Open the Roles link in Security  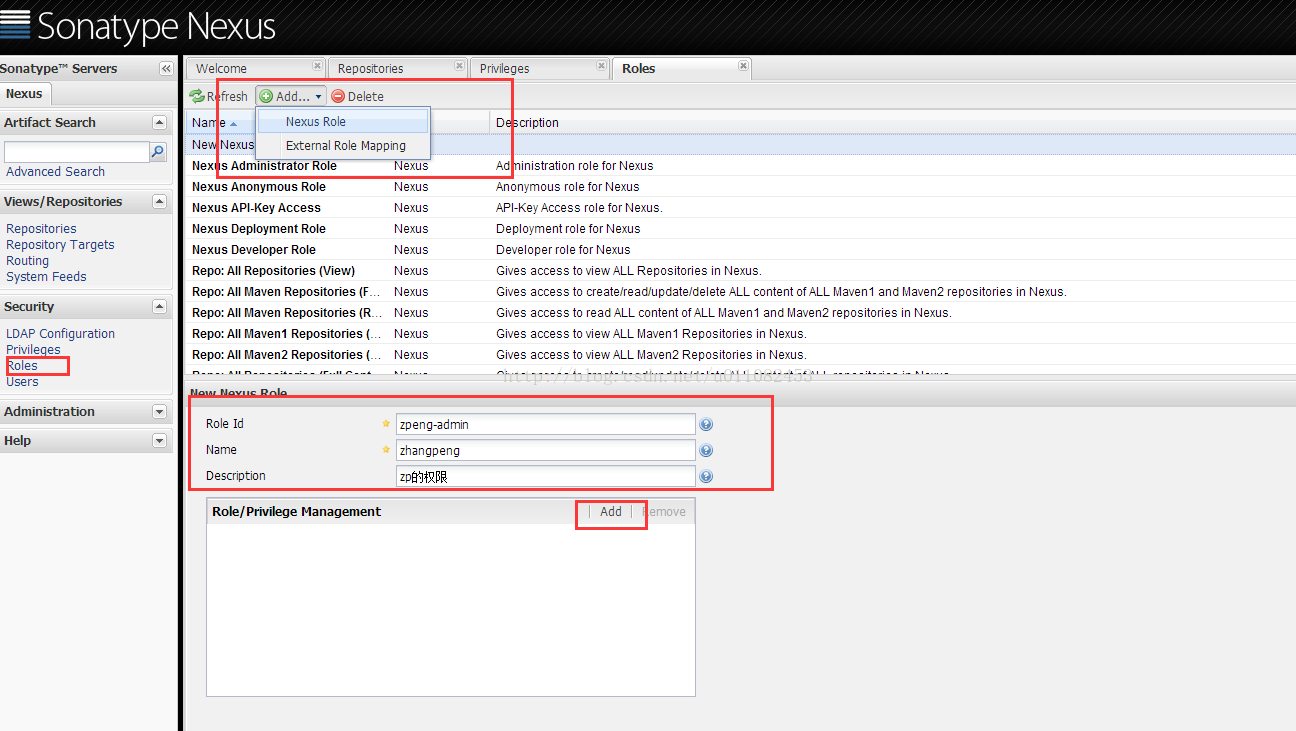point(22,366)
